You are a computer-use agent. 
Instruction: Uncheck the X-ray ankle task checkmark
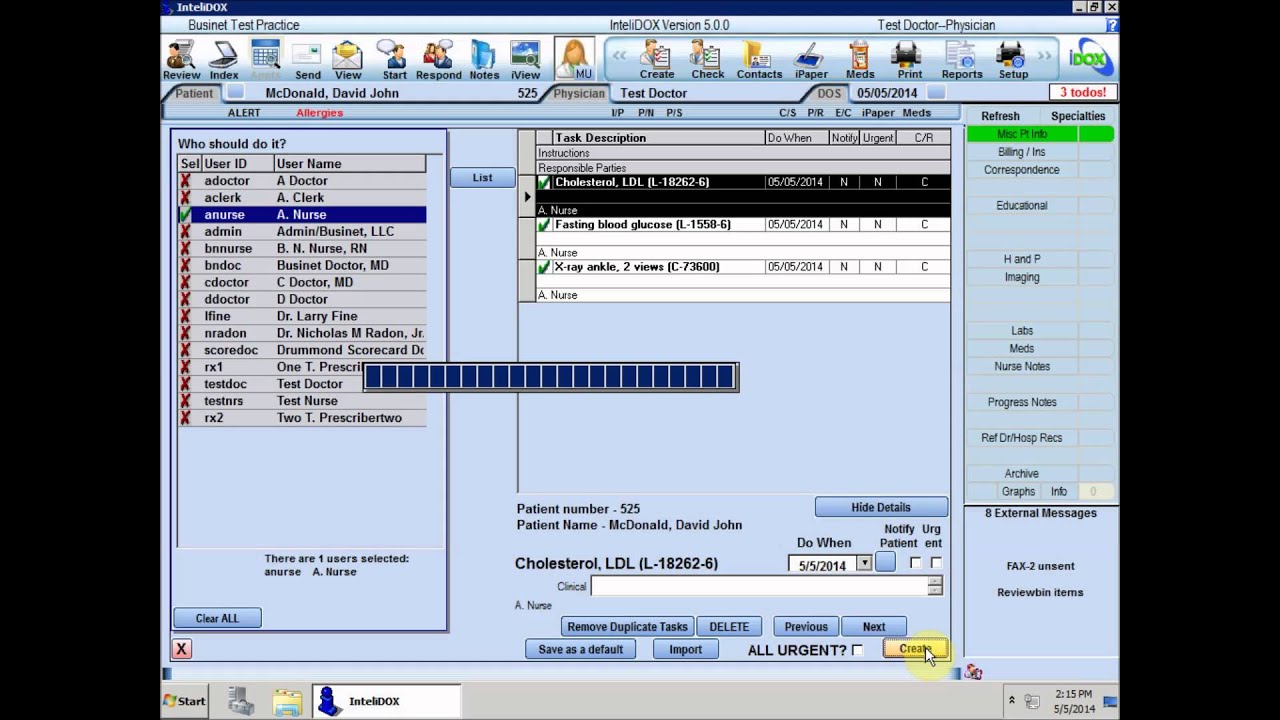(x=544, y=267)
